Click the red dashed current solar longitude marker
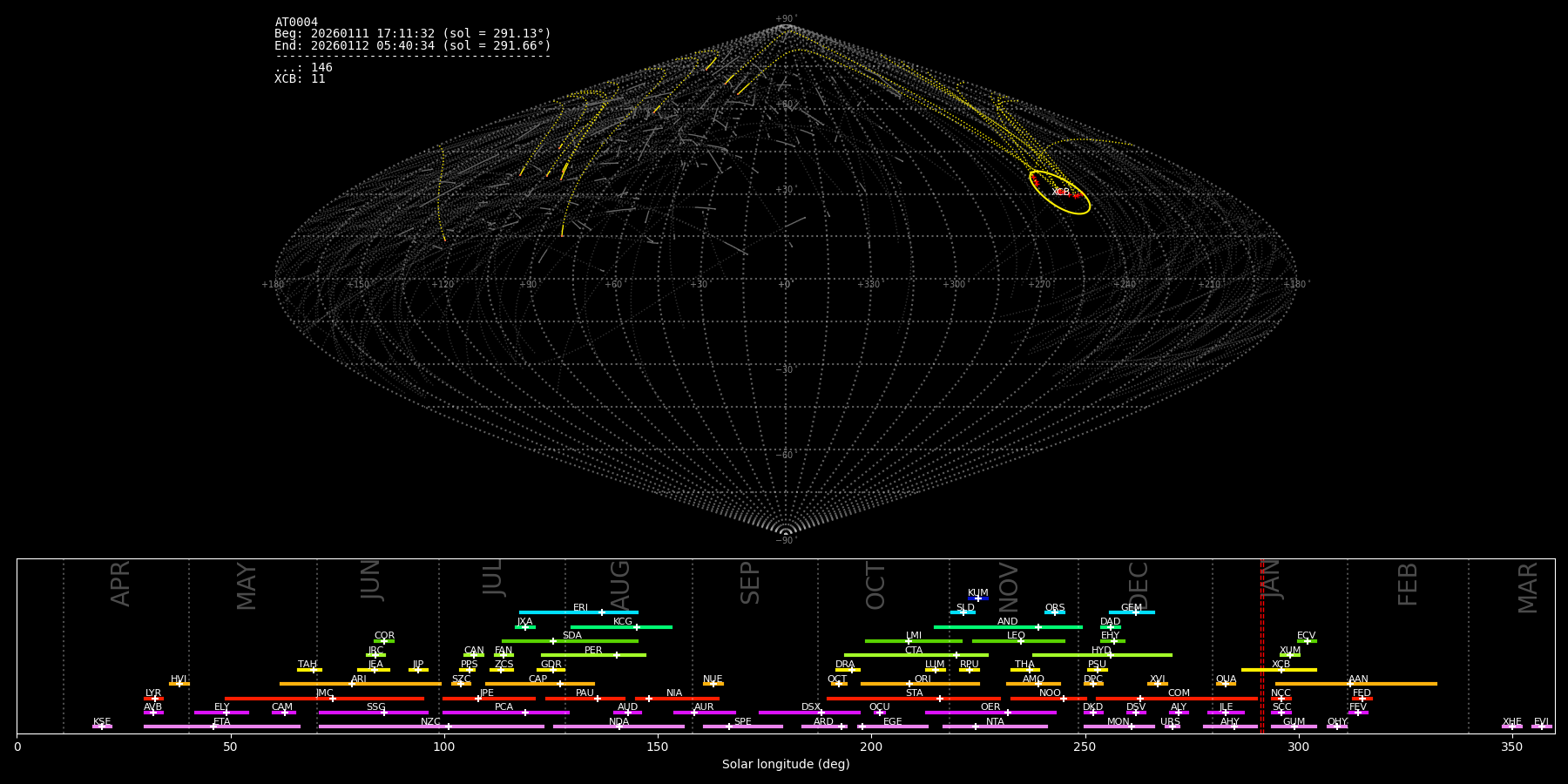Viewport: 1568px width, 784px height. point(1262,645)
